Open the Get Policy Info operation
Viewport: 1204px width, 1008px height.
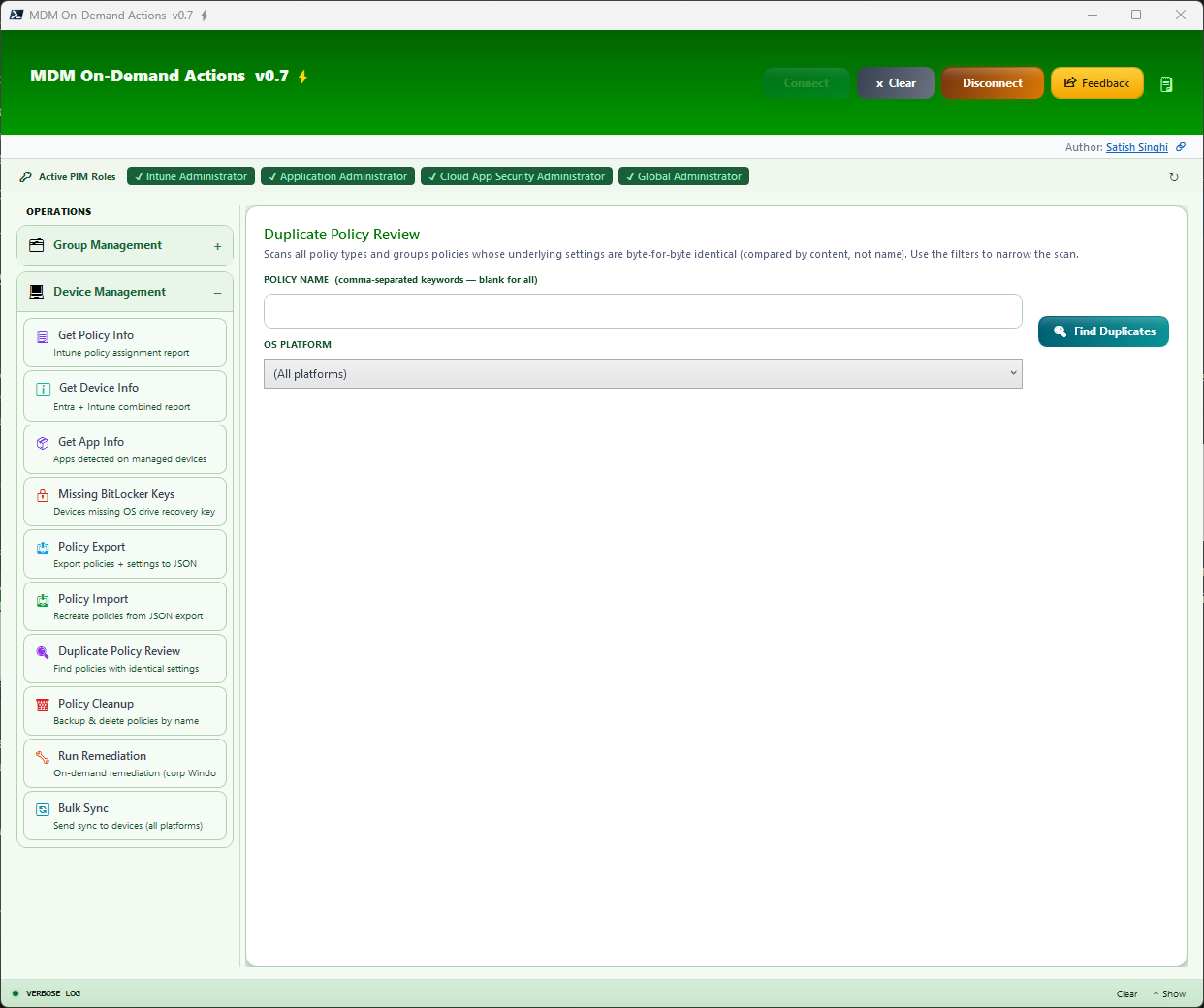[125, 343]
